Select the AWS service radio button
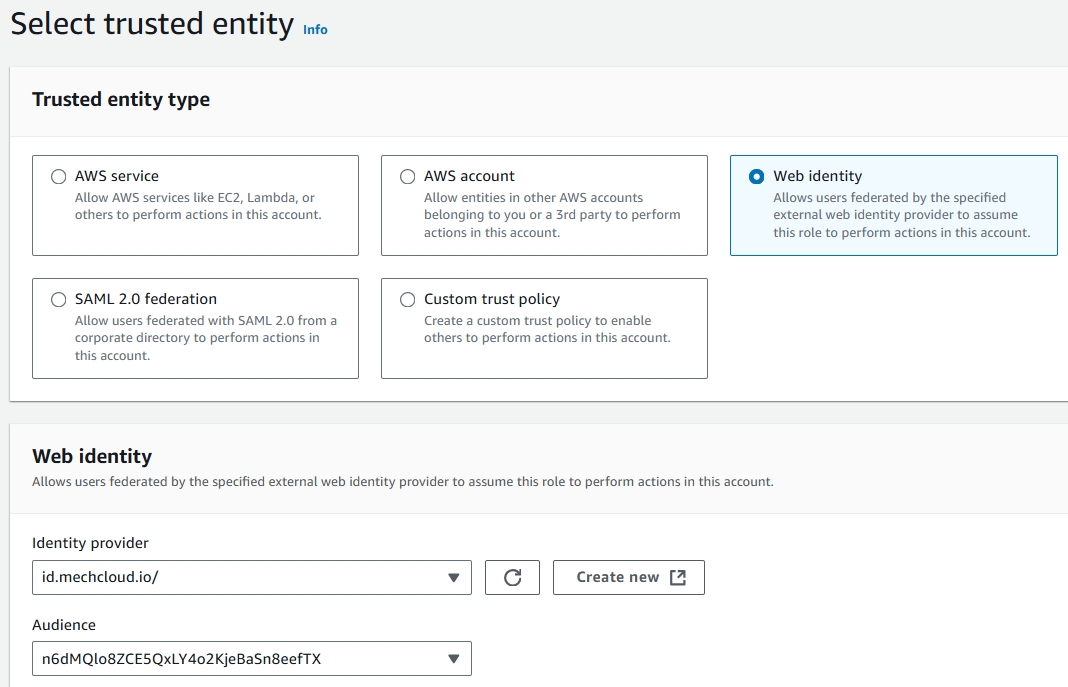 click(x=59, y=177)
